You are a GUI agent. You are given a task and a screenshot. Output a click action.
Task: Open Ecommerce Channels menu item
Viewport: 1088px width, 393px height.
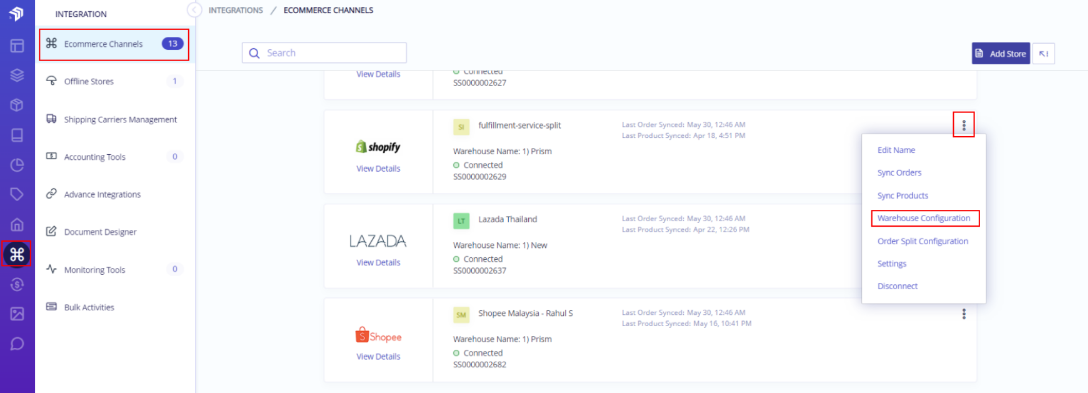coord(114,44)
